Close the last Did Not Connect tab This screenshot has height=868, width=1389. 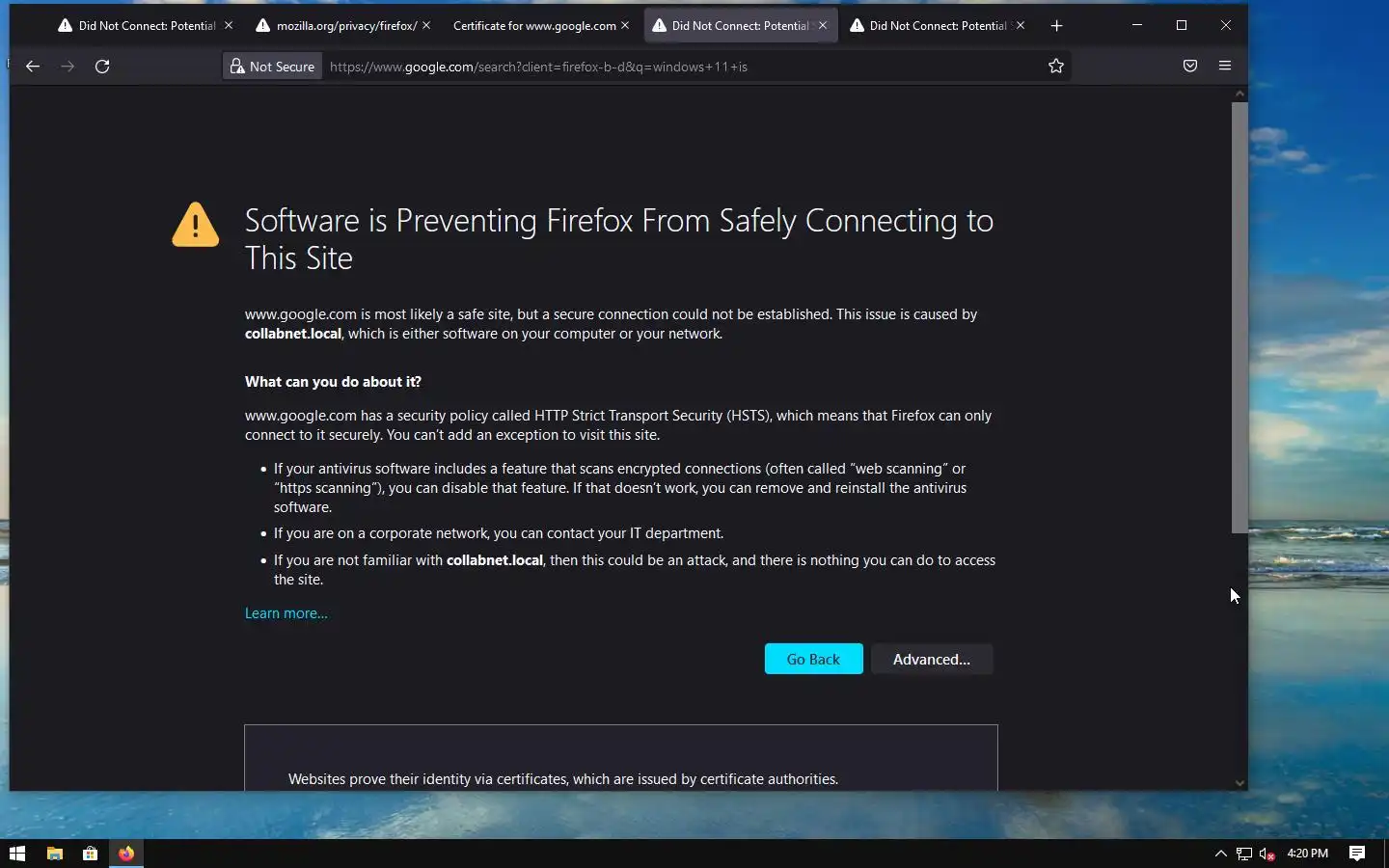click(1021, 26)
